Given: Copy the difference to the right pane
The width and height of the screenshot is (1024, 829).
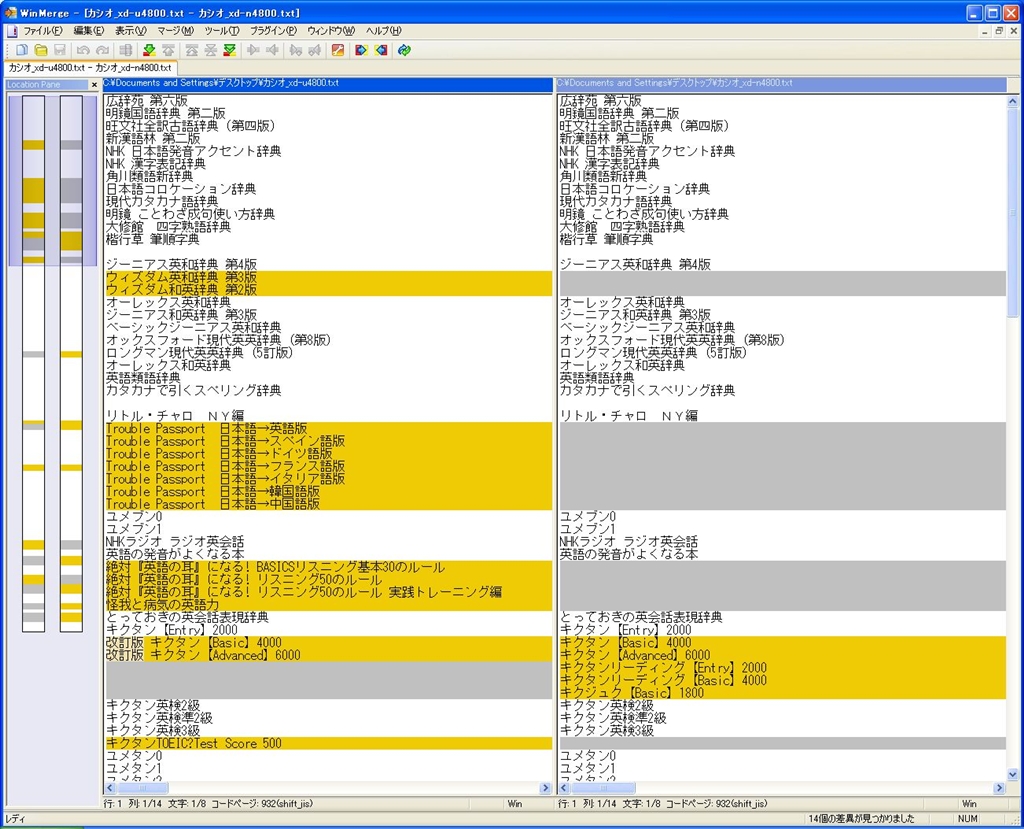Looking at the screenshot, I should click(x=253, y=50).
